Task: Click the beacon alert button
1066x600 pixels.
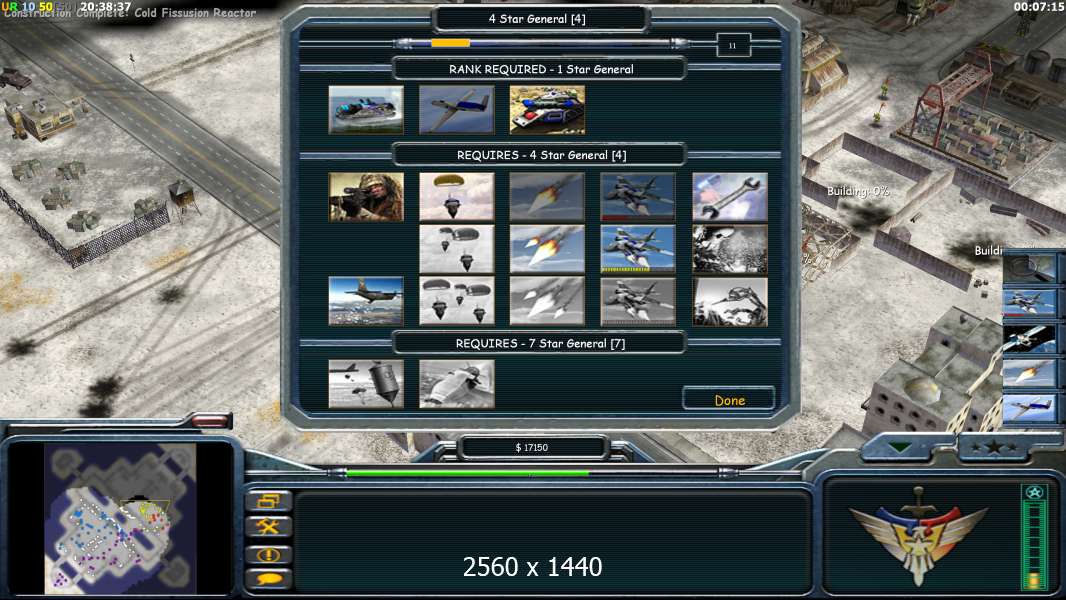Action: pos(269,554)
